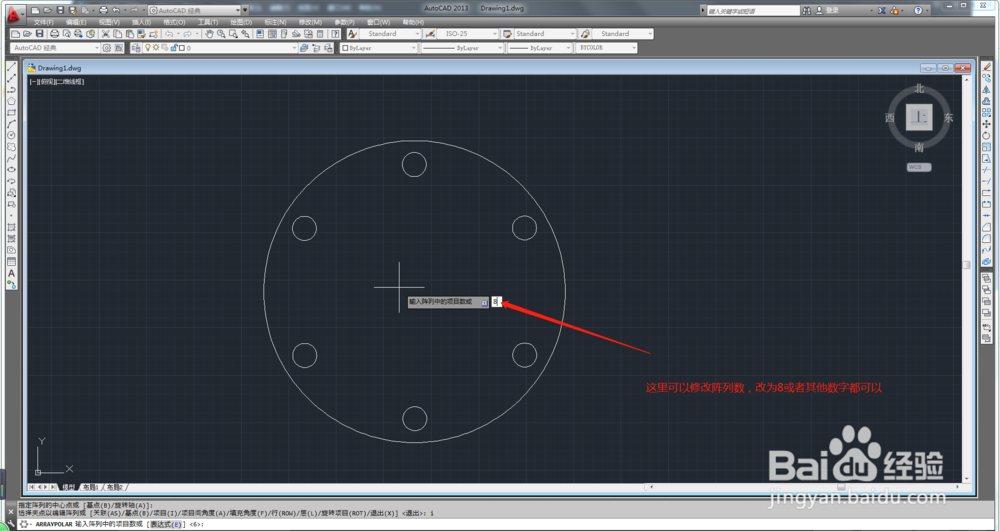The image size is (1000, 531).
Task: Click the Save icon in Standard toolbar
Action: pos(40,34)
